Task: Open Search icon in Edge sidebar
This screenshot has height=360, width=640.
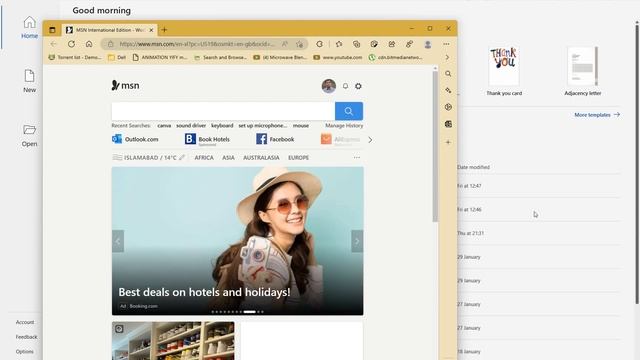Action: click(x=448, y=74)
